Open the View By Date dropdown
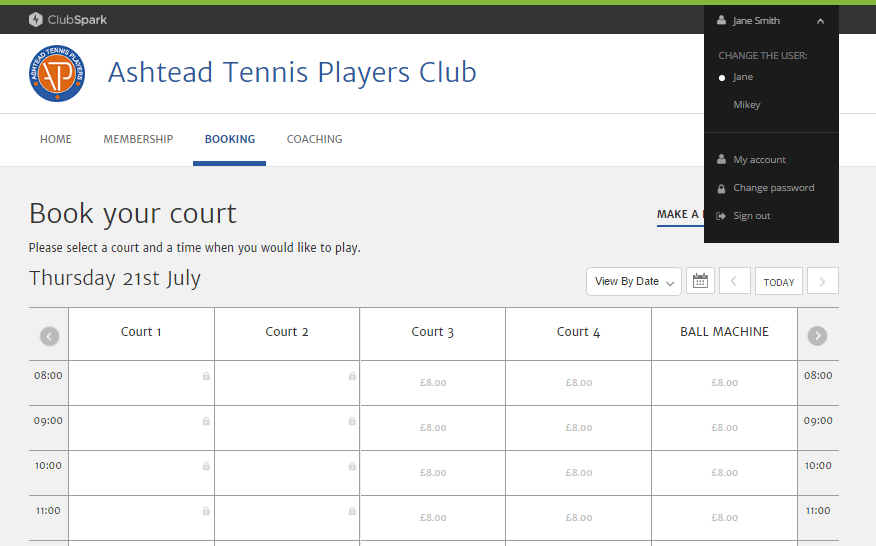This screenshot has width=876, height=546. 634,282
